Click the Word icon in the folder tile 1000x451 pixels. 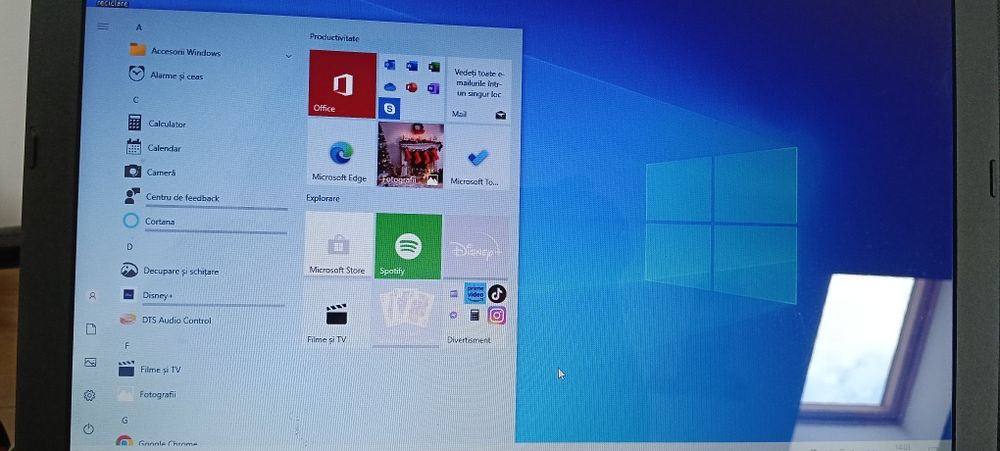tap(412, 66)
